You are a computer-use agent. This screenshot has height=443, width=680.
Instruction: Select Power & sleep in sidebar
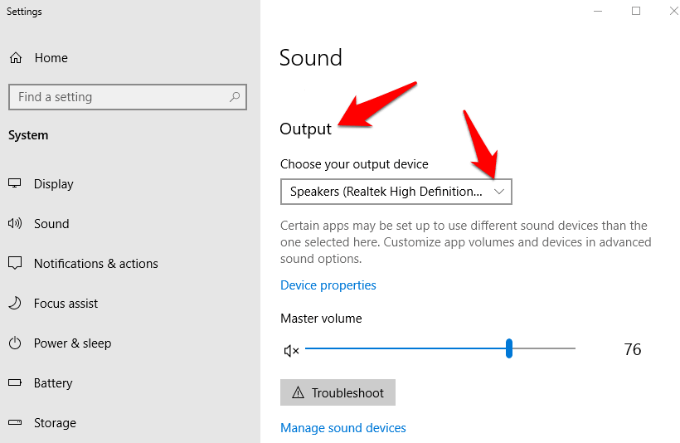tap(72, 343)
